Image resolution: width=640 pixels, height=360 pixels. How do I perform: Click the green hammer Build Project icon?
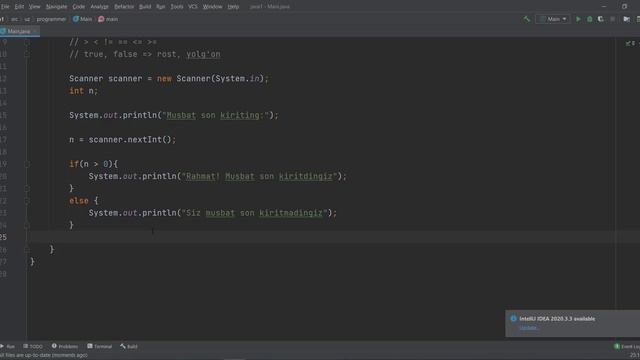tap(527, 19)
